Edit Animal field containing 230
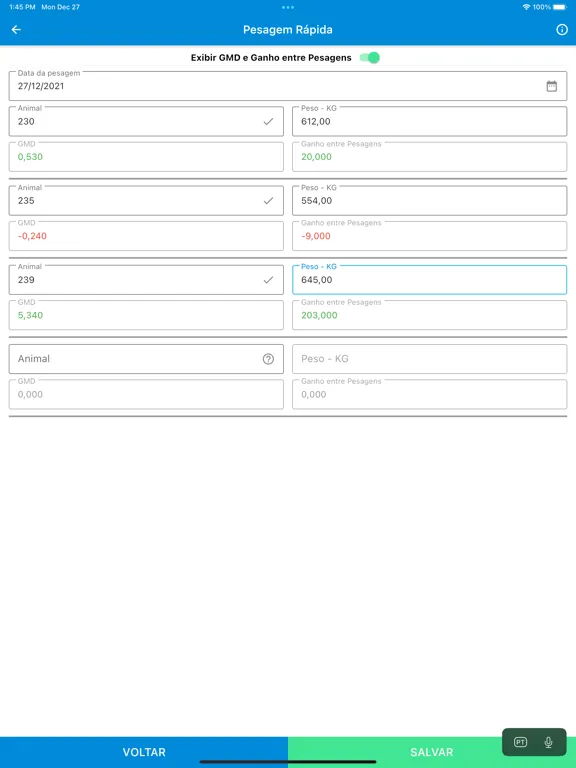Viewport: 576px width, 768px height. (146, 121)
